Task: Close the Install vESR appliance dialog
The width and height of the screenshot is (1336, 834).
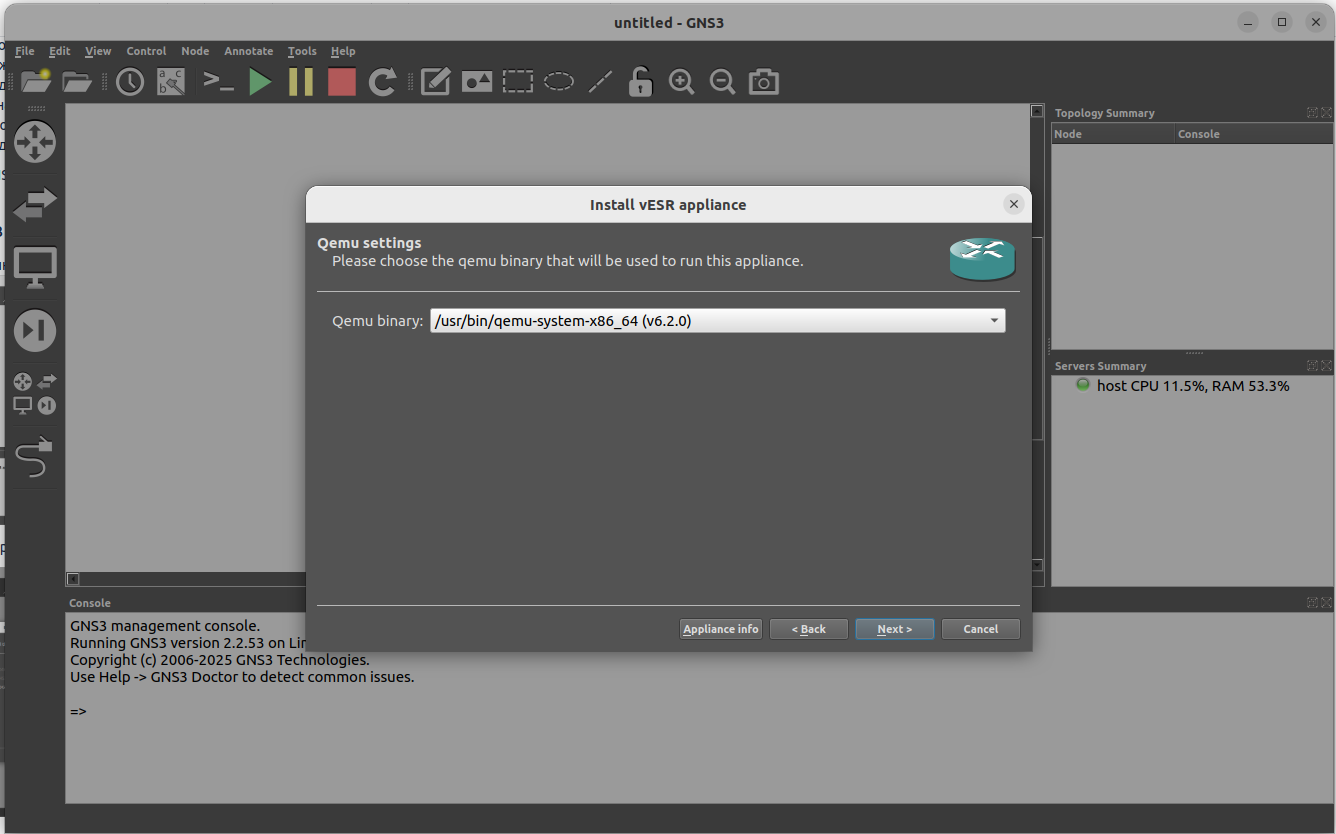Action: tap(1014, 204)
